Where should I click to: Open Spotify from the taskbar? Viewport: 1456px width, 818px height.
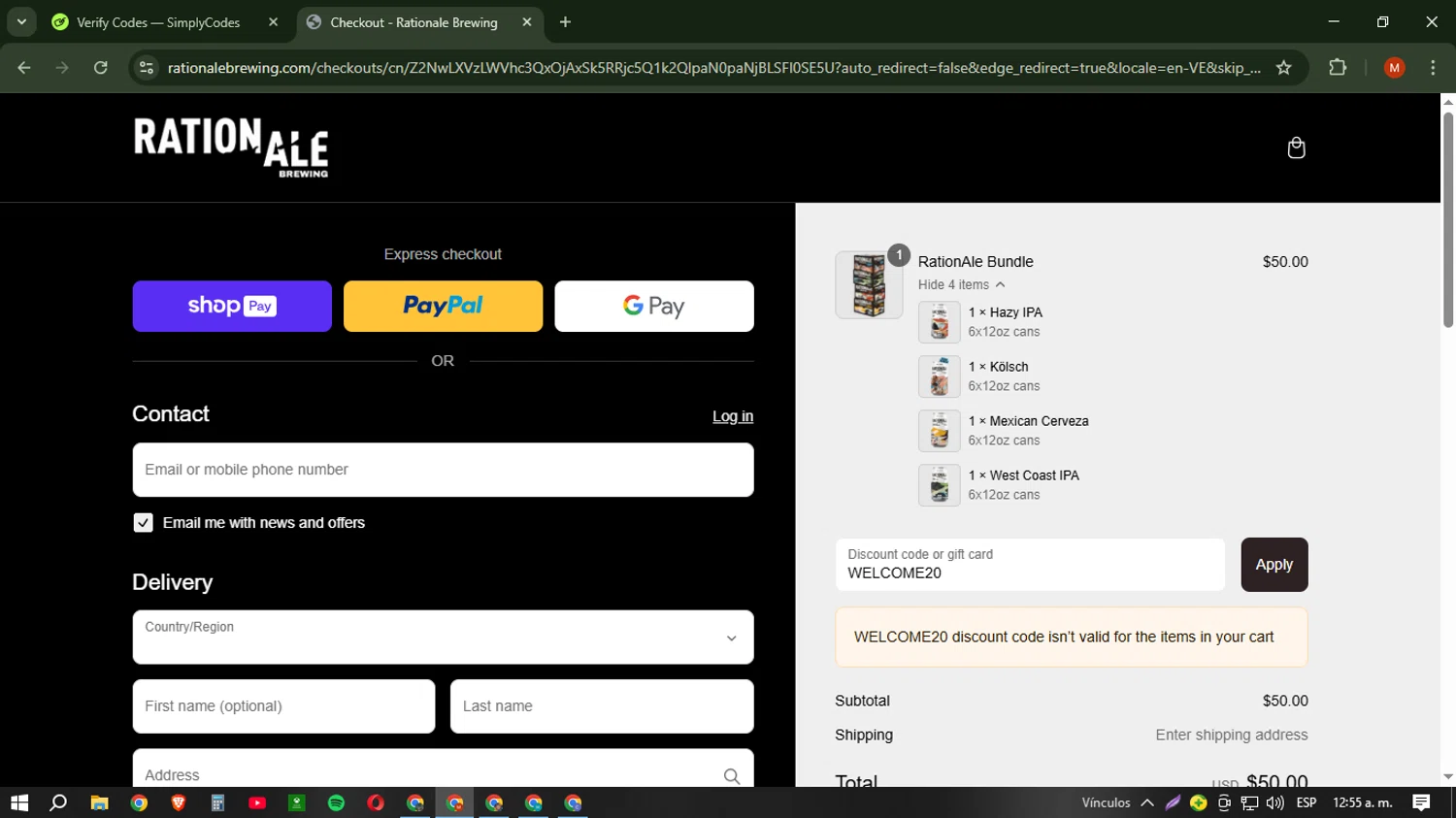pos(336,802)
